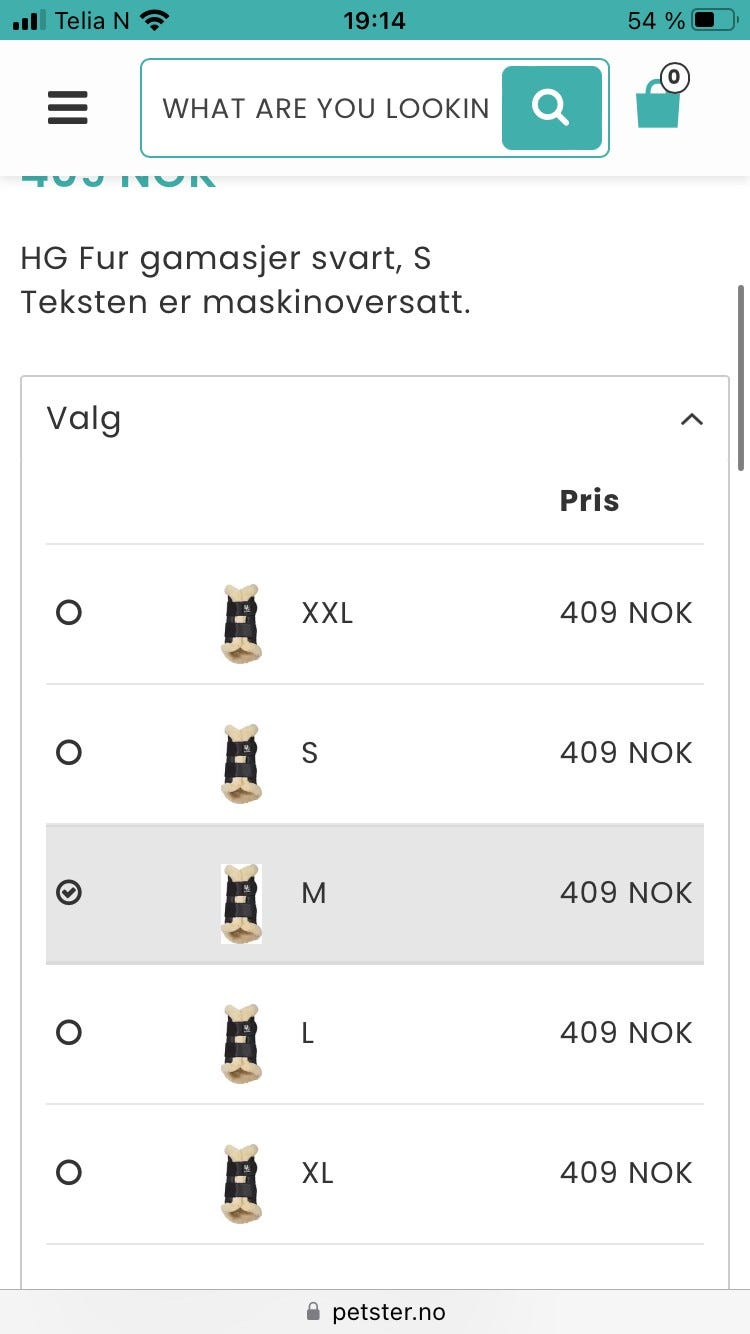Tap the XL size product thumbnail

point(240,1183)
